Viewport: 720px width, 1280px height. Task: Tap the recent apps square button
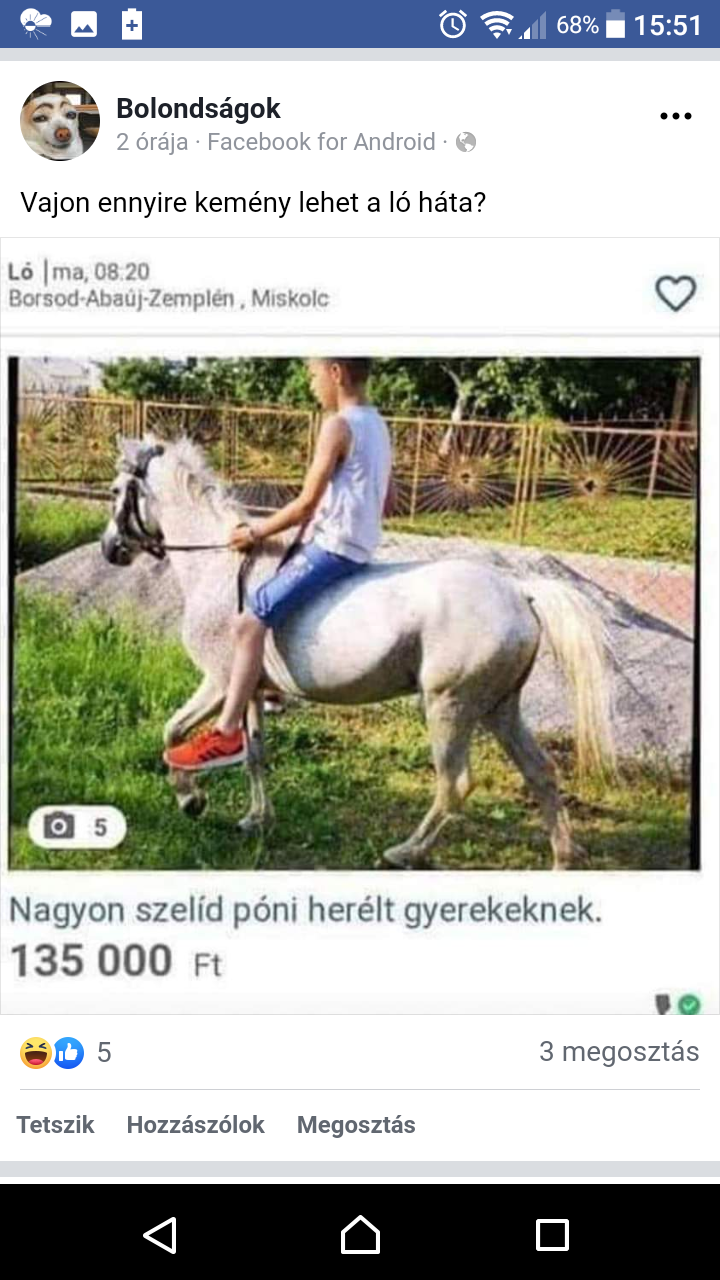click(552, 1235)
